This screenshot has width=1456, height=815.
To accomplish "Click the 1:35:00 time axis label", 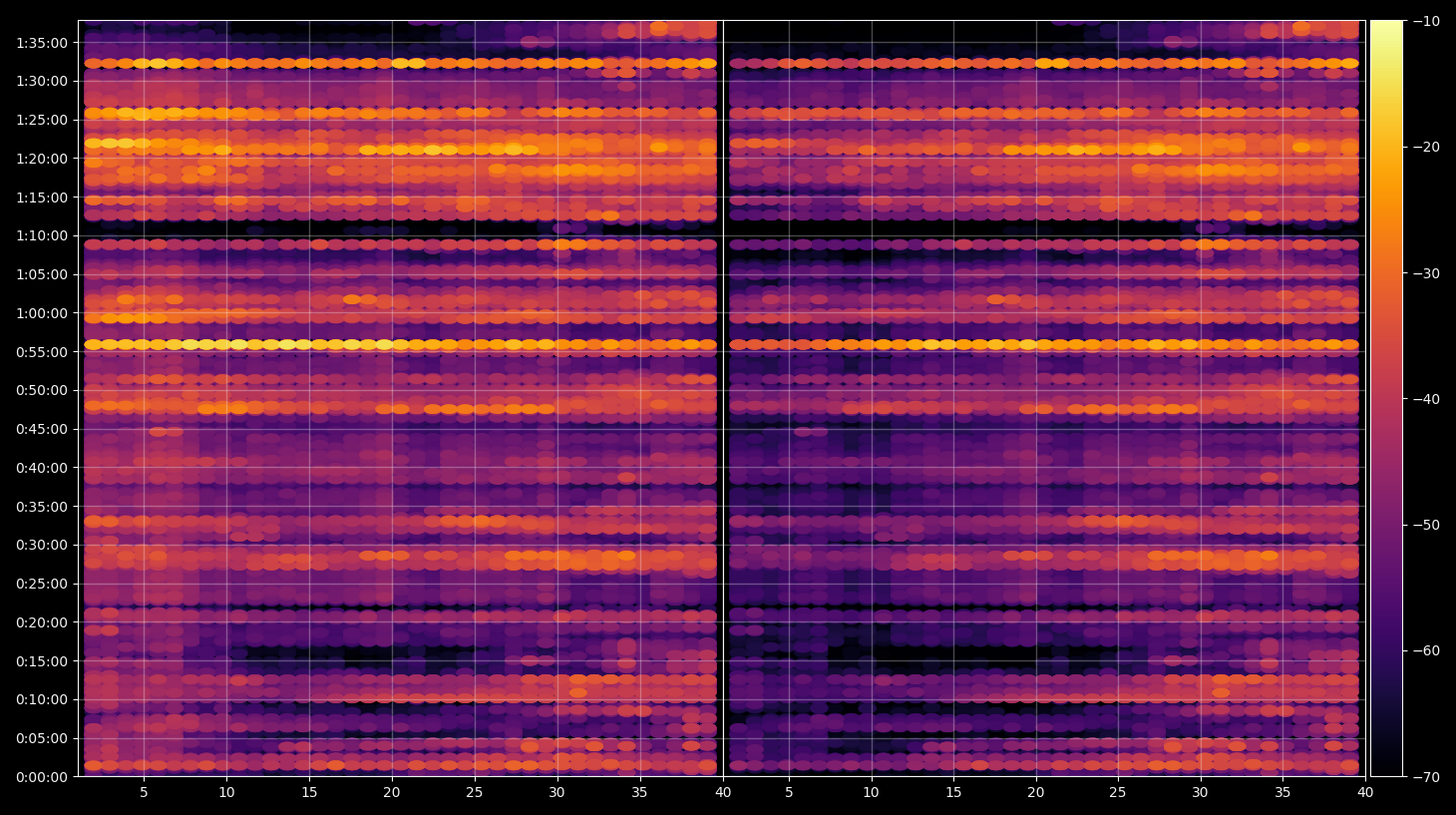I will [42, 43].
